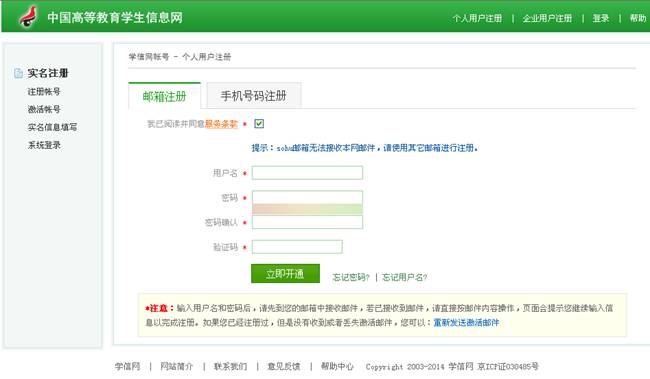Open the 忘记密码? link
Viewport: 650px width, 379px height.
tap(351, 277)
